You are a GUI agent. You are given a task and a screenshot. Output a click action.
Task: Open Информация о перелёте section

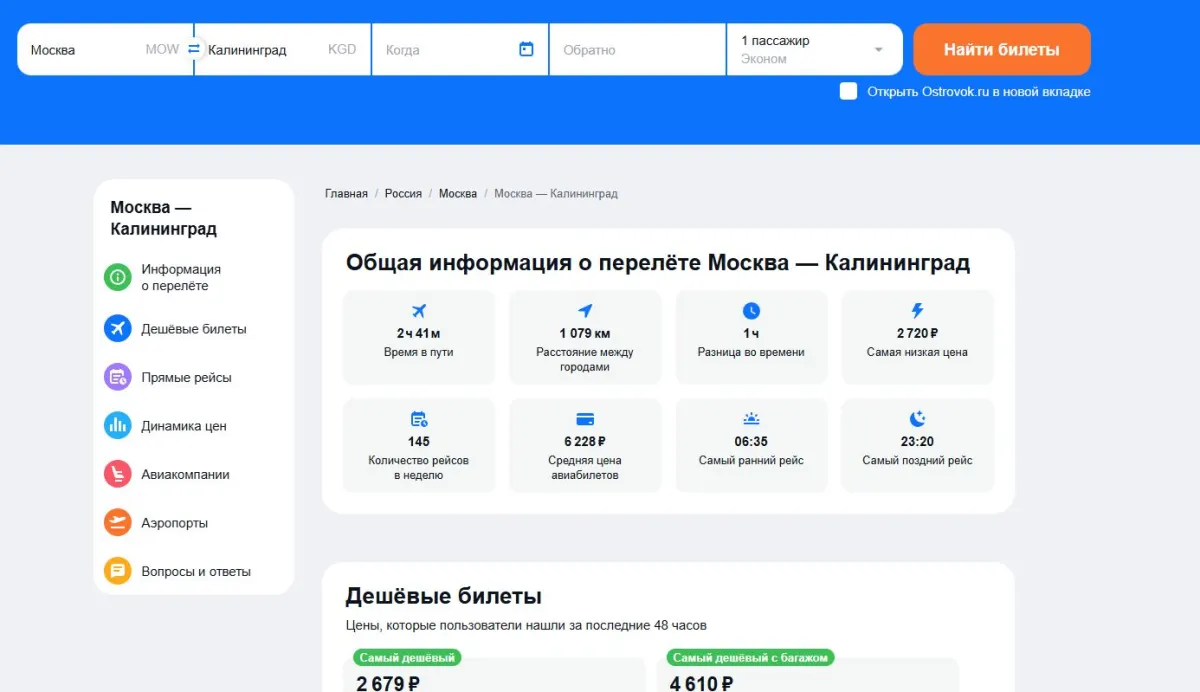(181, 277)
